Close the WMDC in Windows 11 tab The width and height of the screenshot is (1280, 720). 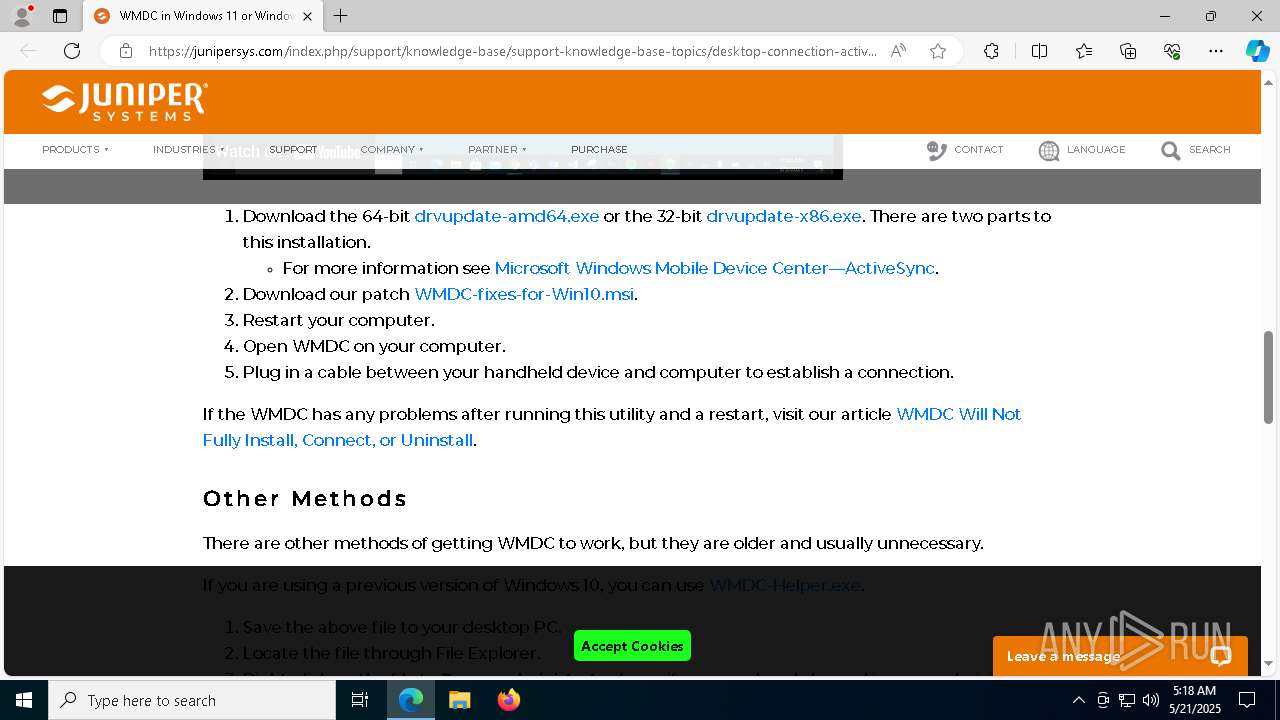pos(307,16)
